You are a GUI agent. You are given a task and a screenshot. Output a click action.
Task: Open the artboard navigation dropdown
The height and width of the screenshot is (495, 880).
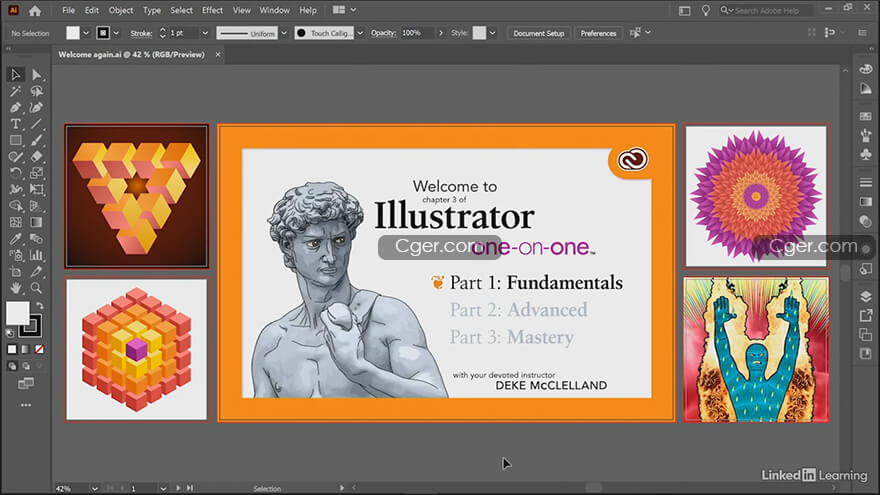point(163,488)
